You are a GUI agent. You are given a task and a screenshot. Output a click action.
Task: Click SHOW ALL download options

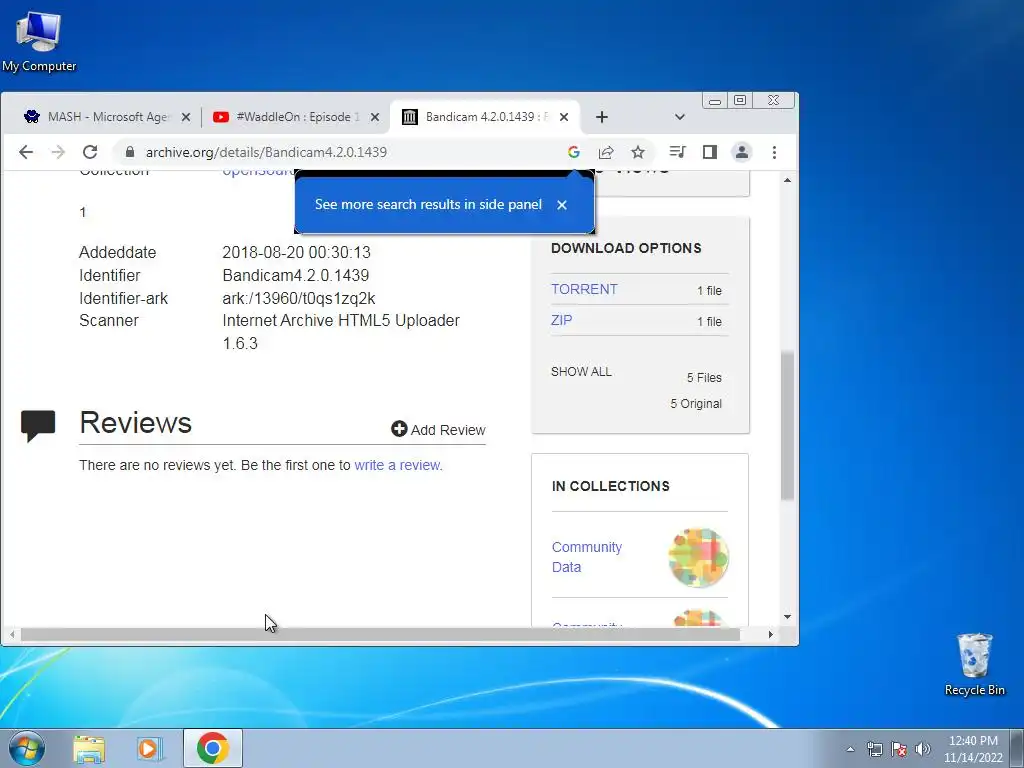click(x=581, y=372)
